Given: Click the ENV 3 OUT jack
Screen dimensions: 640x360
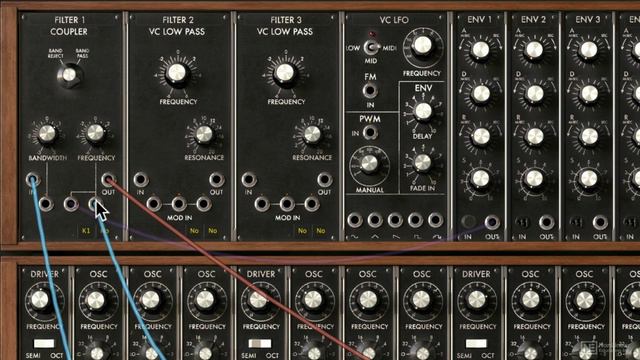Looking at the screenshot, I should click(600, 222).
